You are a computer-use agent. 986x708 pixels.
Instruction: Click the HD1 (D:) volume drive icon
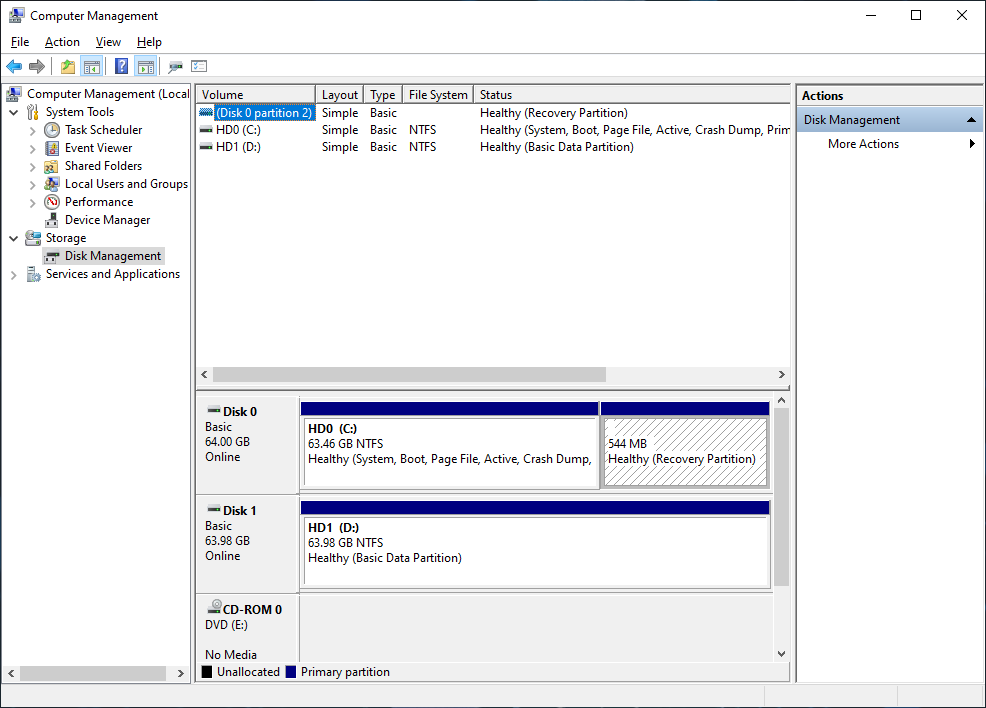coord(206,147)
